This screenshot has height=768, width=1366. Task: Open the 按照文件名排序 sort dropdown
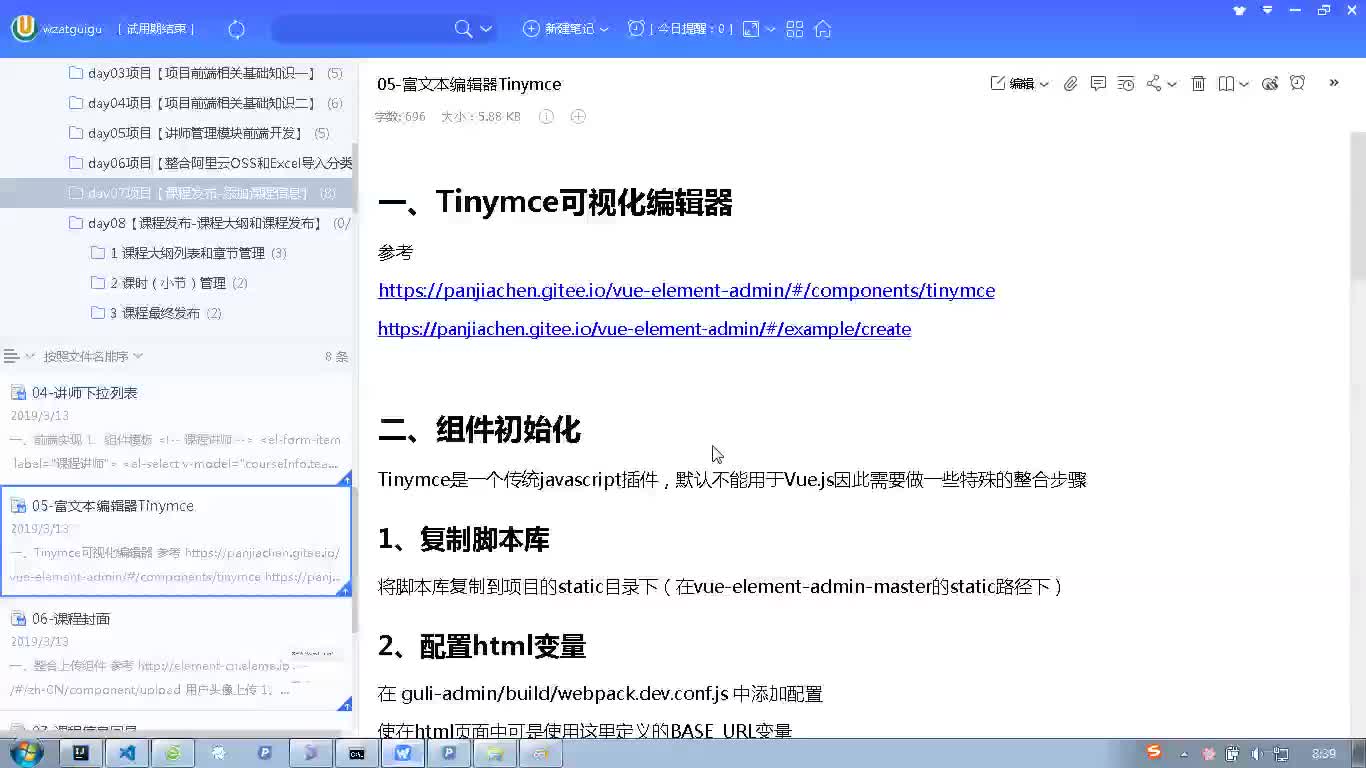pos(93,356)
